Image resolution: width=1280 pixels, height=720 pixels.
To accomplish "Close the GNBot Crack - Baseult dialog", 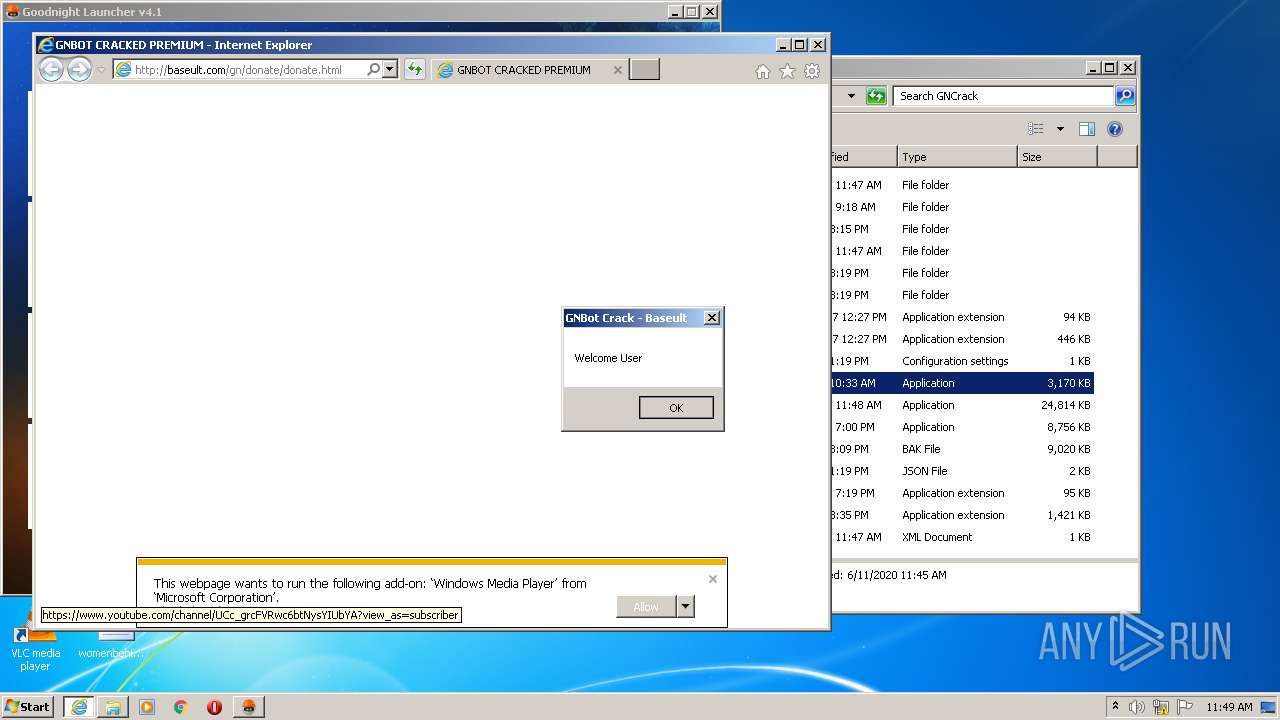I will pos(711,318).
